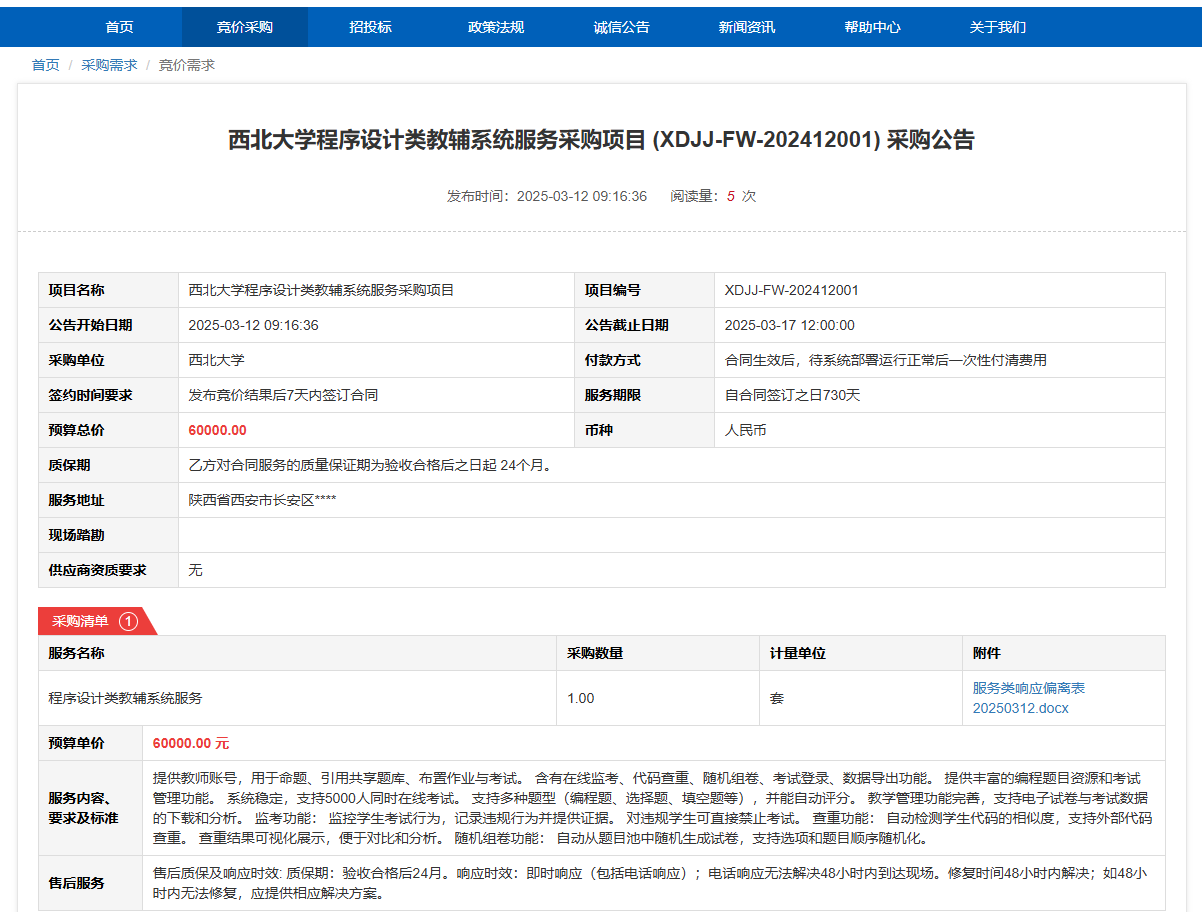The image size is (1202, 912).
Task: Click 诚信公告 in the navigation bar
Action: (621, 27)
